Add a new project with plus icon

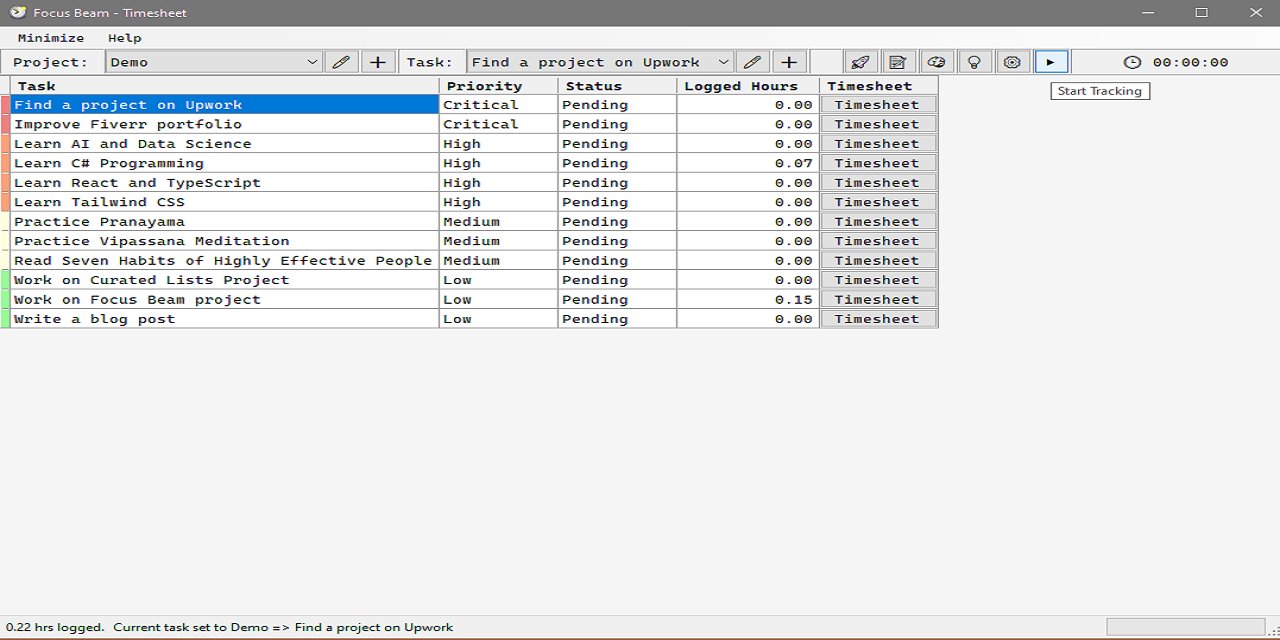pyautogui.click(x=378, y=62)
